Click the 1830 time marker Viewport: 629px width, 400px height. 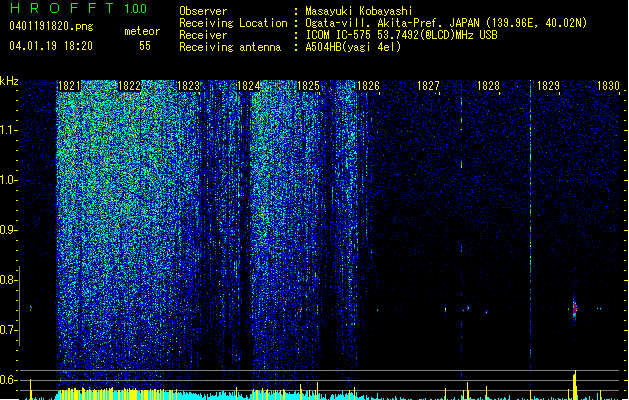pos(609,86)
